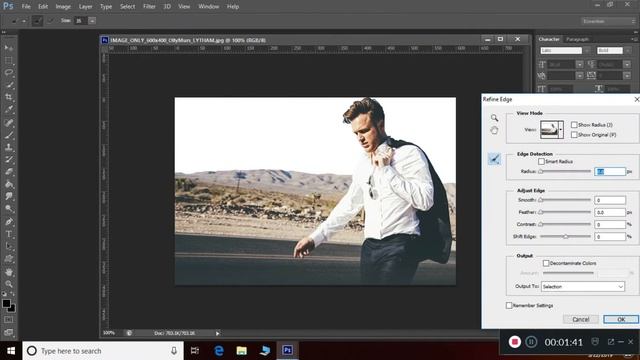This screenshot has width=640, height=360.
Task: Click the Radius slider handle
Action: (541, 171)
